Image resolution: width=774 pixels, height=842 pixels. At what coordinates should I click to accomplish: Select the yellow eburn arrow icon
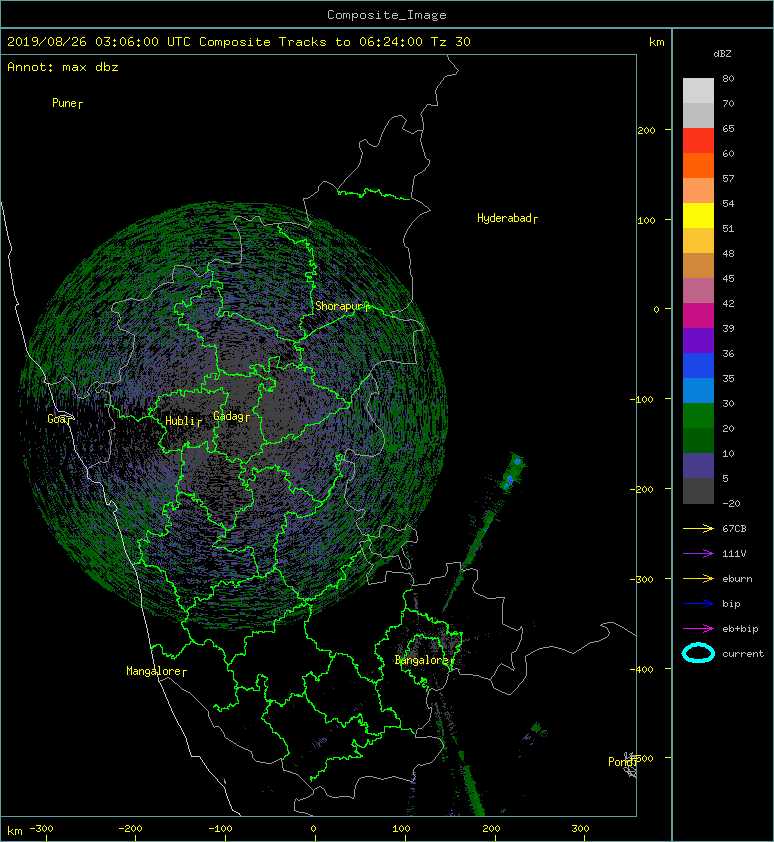[x=698, y=579]
